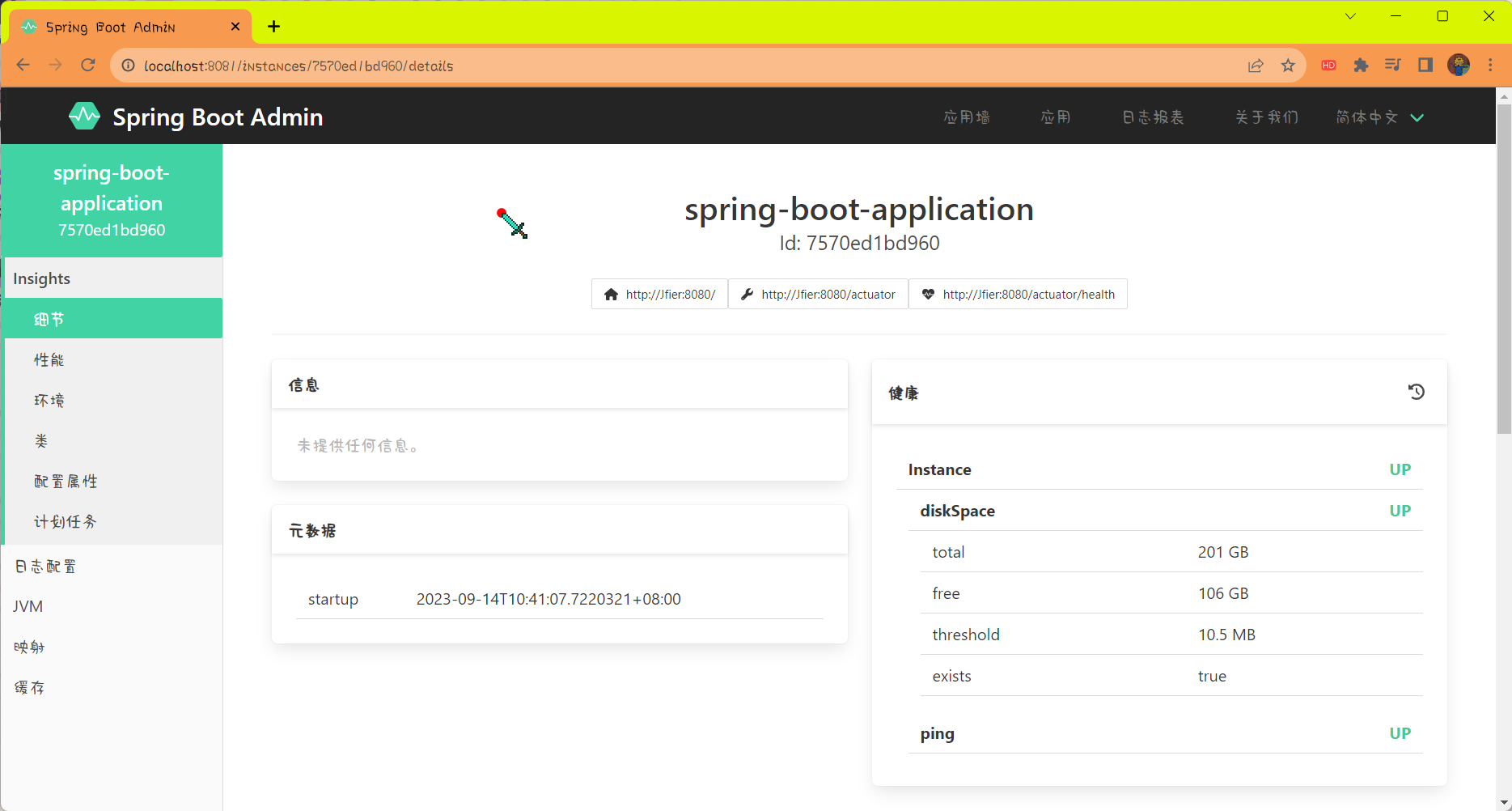Viewport: 1512px width, 811px height.
Task: Click the ping health row label
Action: pos(937,733)
